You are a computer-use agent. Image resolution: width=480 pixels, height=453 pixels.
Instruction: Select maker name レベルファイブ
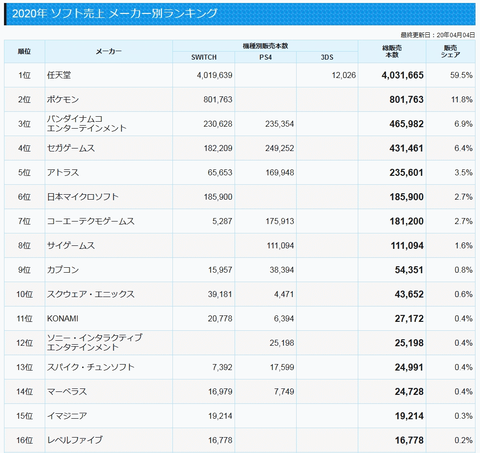coord(75,440)
